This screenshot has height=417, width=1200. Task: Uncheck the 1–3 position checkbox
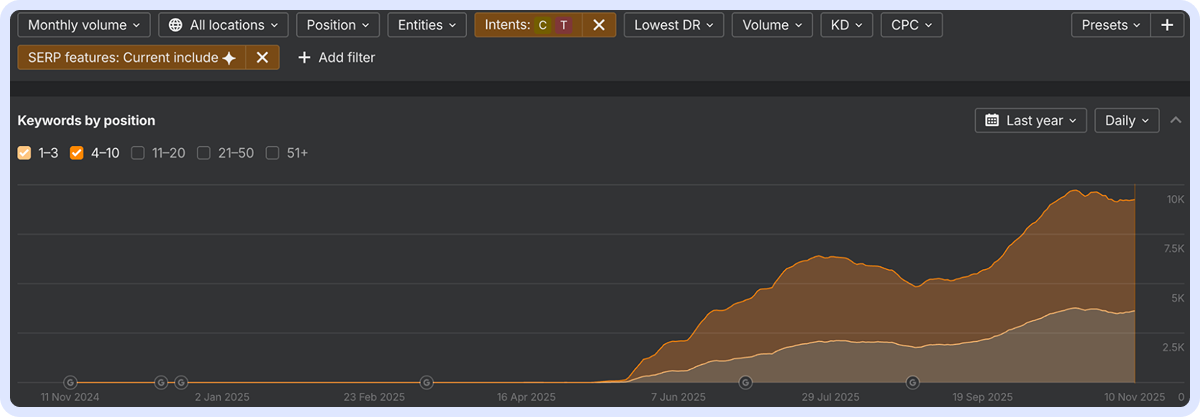pos(25,153)
